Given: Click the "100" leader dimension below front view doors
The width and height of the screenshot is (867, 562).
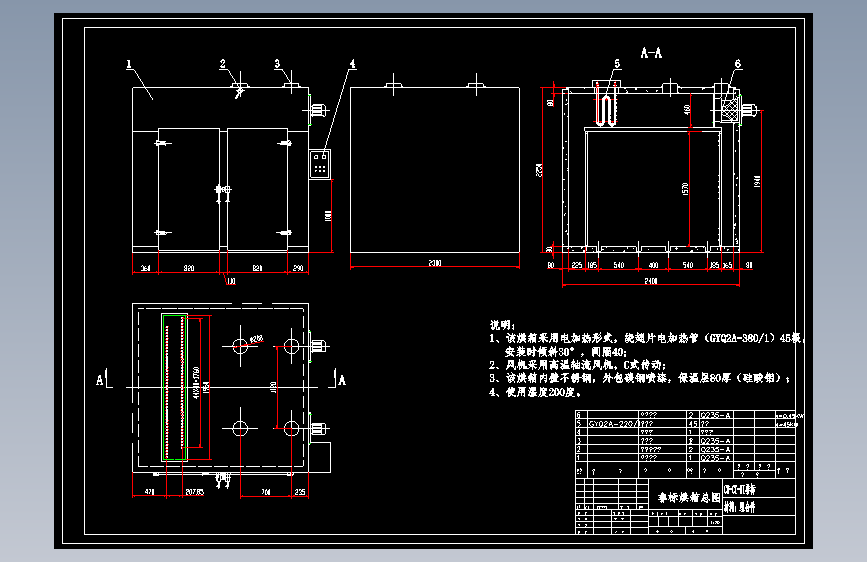Looking at the screenshot, I should (x=231, y=282).
